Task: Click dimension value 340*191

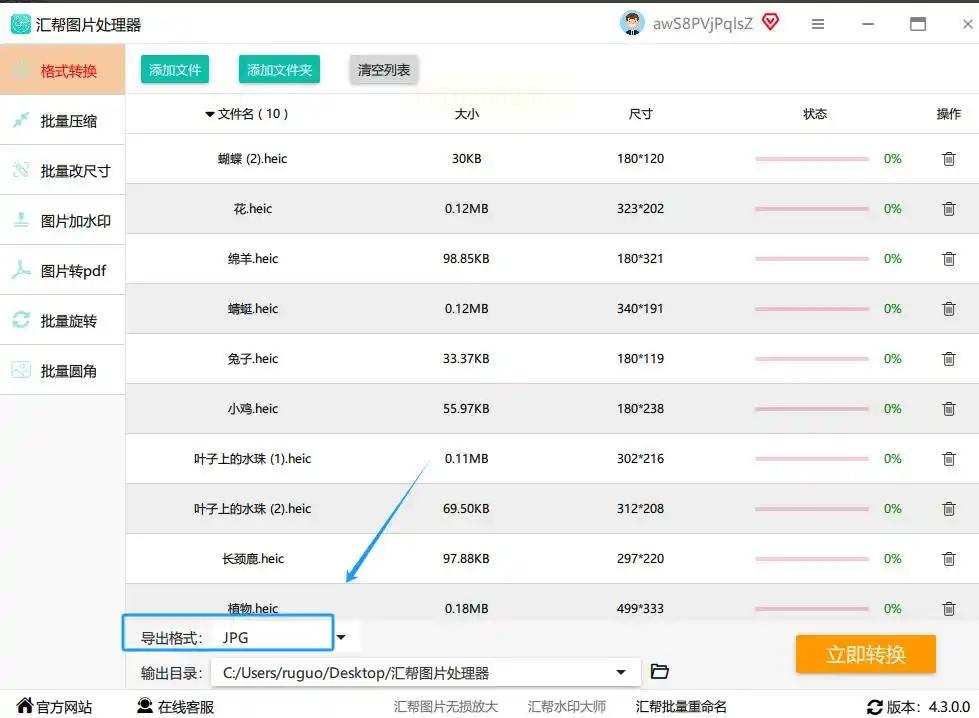Action: tap(641, 308)
